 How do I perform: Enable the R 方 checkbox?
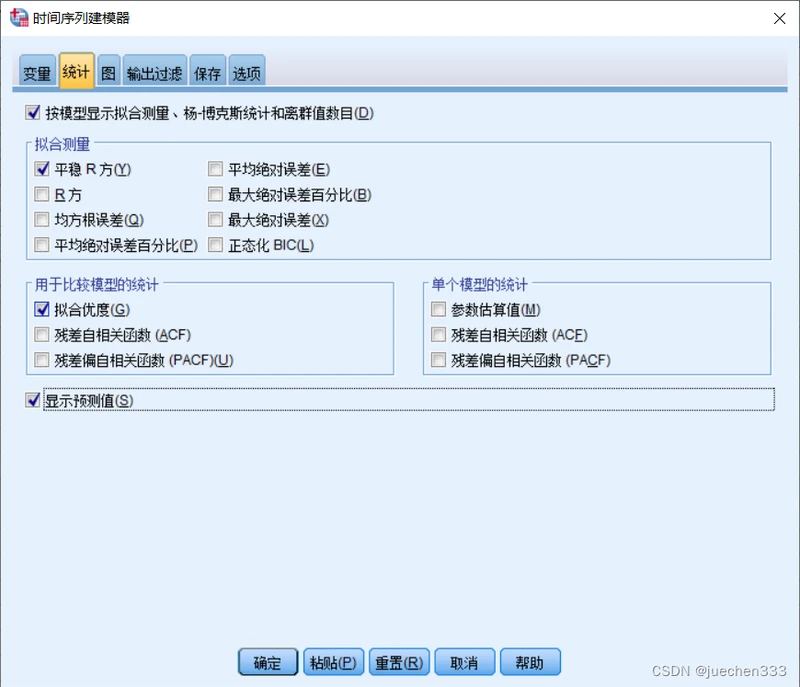click(x=42, y=194)
